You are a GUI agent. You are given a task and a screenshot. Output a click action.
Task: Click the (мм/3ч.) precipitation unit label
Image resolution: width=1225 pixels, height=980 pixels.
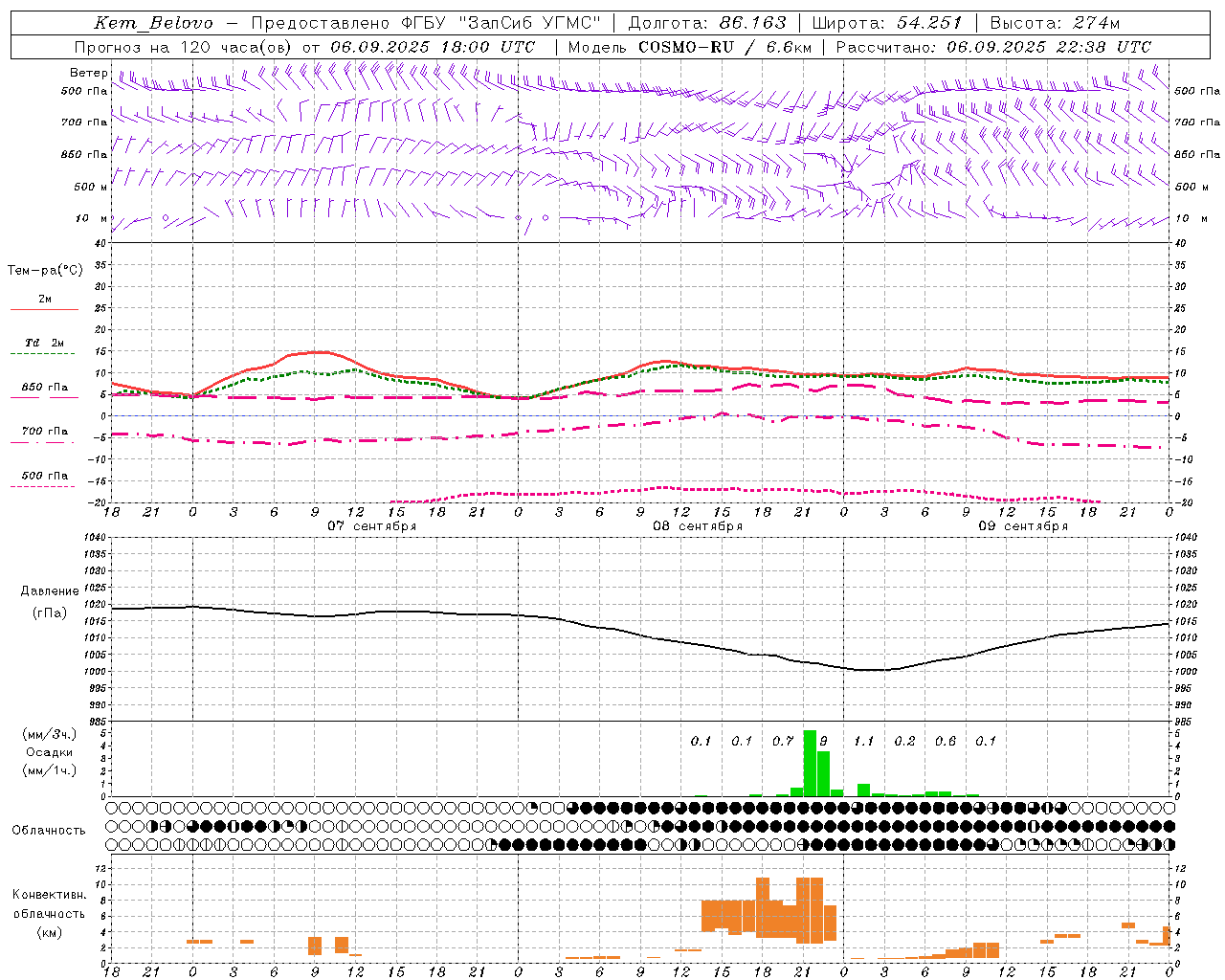point(50,734)
